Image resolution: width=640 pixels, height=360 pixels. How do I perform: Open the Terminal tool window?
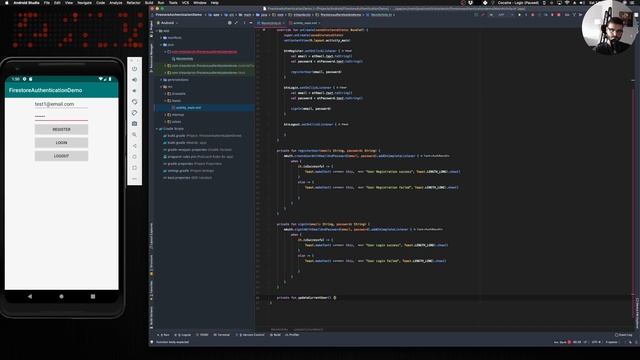[222, 335]
